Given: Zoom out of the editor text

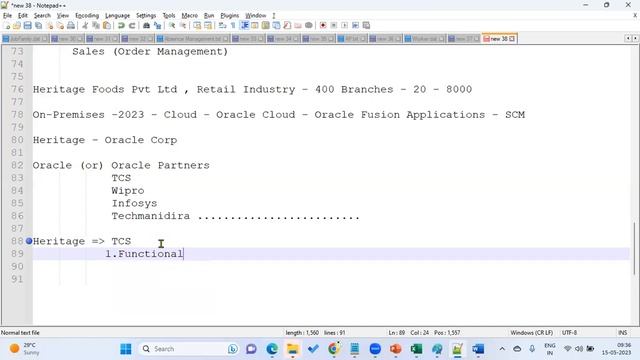Looking at the screenshot, I should pos(183,26).
